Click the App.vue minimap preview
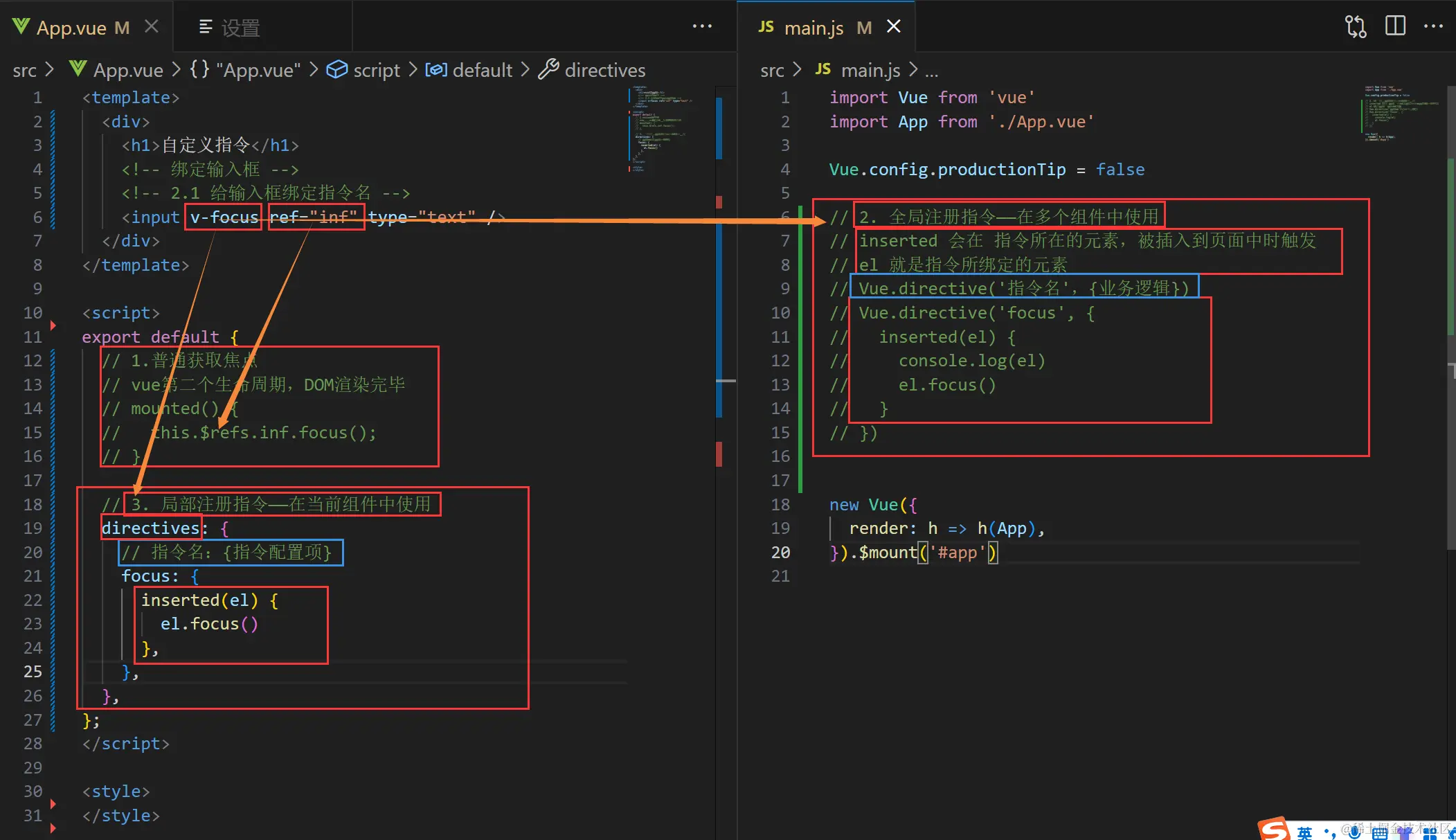Image resolution: width=1456 pixels, height=840 pixels. [661, 129]
